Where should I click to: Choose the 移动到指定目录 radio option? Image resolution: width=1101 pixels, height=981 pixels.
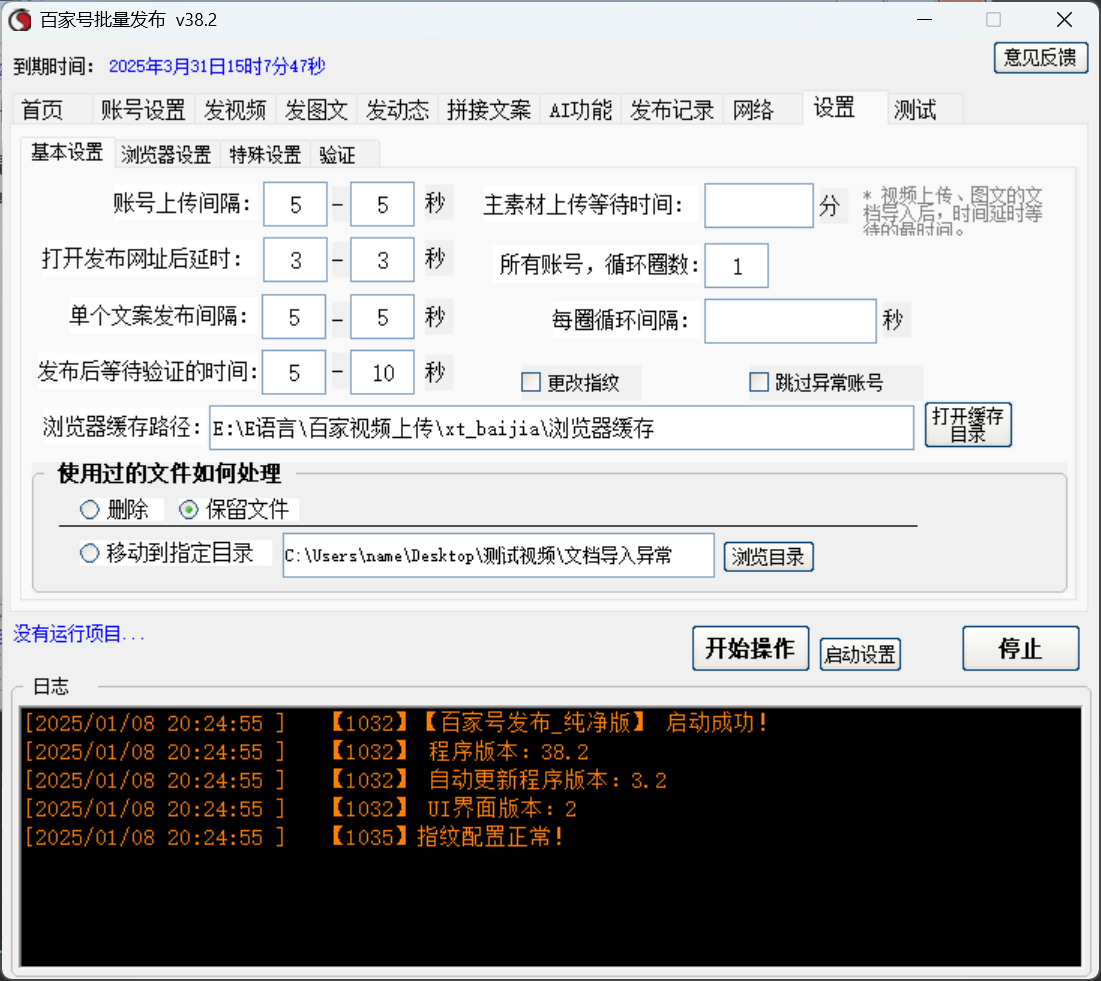[x=89, y=553]
